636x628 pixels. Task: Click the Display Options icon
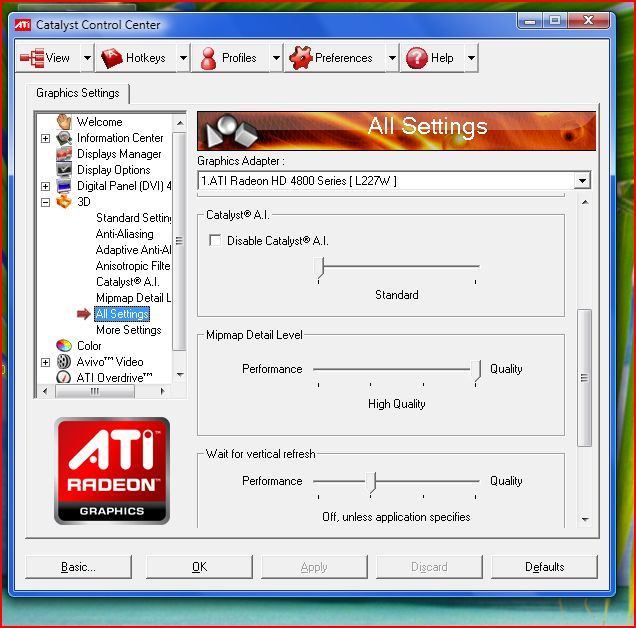[64, 170]
